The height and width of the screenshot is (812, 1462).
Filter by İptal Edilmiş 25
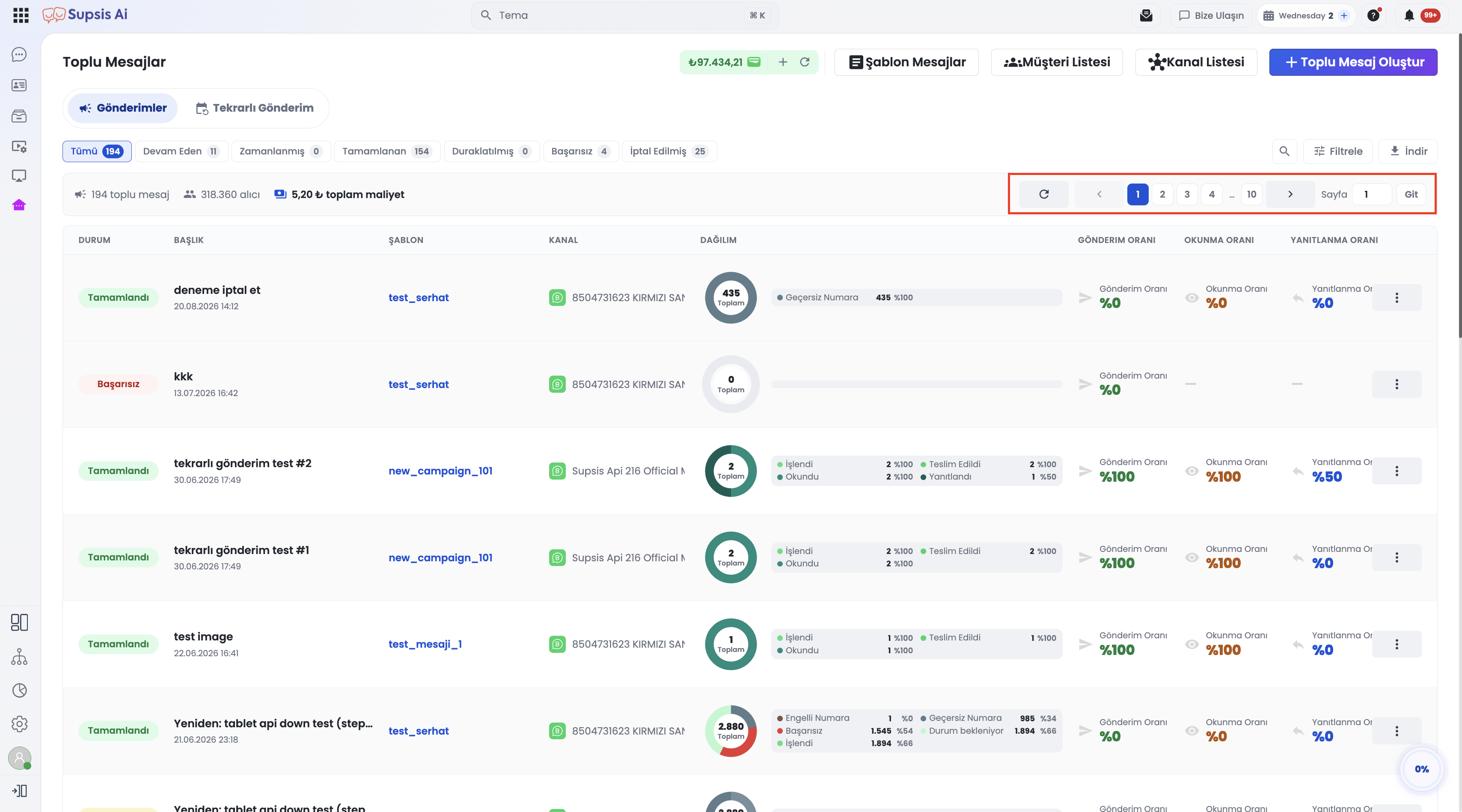(669, 151)
